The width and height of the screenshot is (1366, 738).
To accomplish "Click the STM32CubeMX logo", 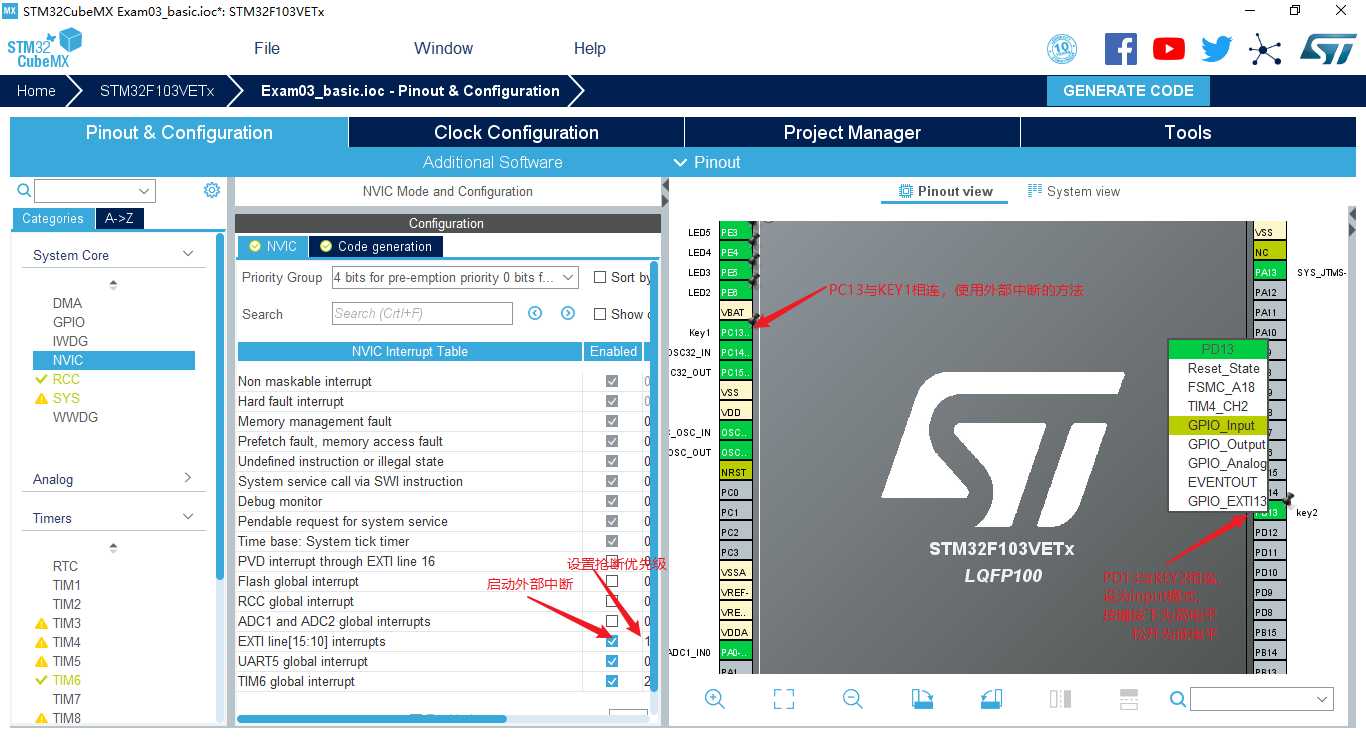I will pyautogui.click(x=44, y=48).
